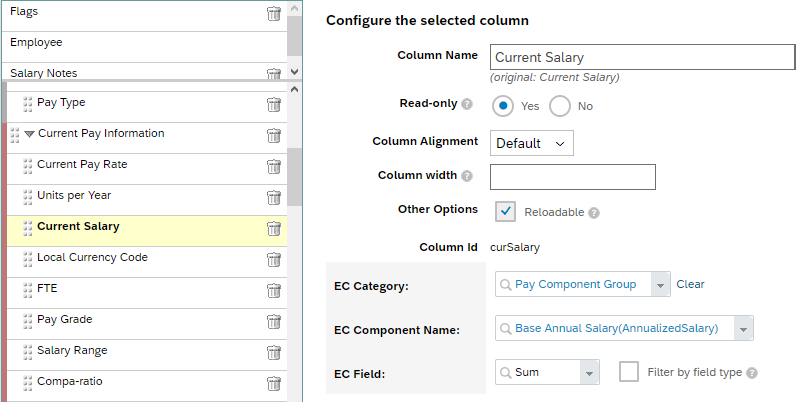
Task: Click the drag handle of Local Currency Code
Action: pos(28,259)
